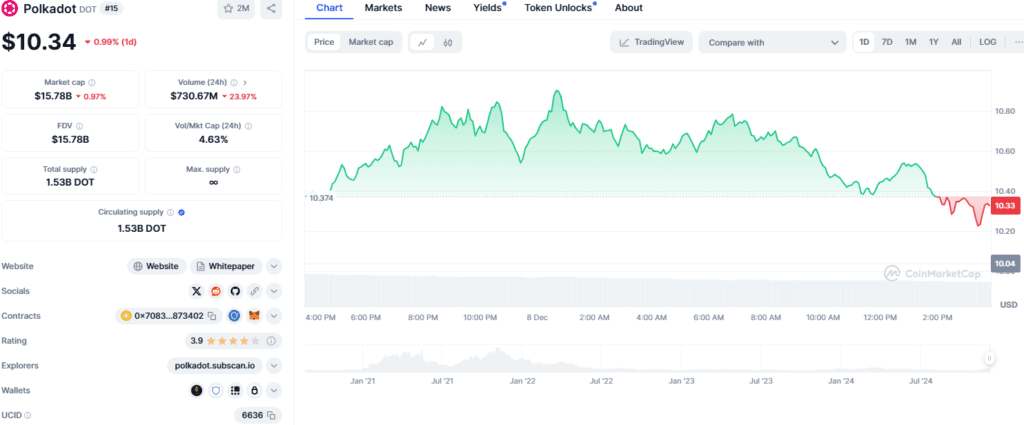Click the verified badge beside Circulating supply
The width and height of the screenshot is (1024, 425).
pyautogui.click(x=182, y=212)
